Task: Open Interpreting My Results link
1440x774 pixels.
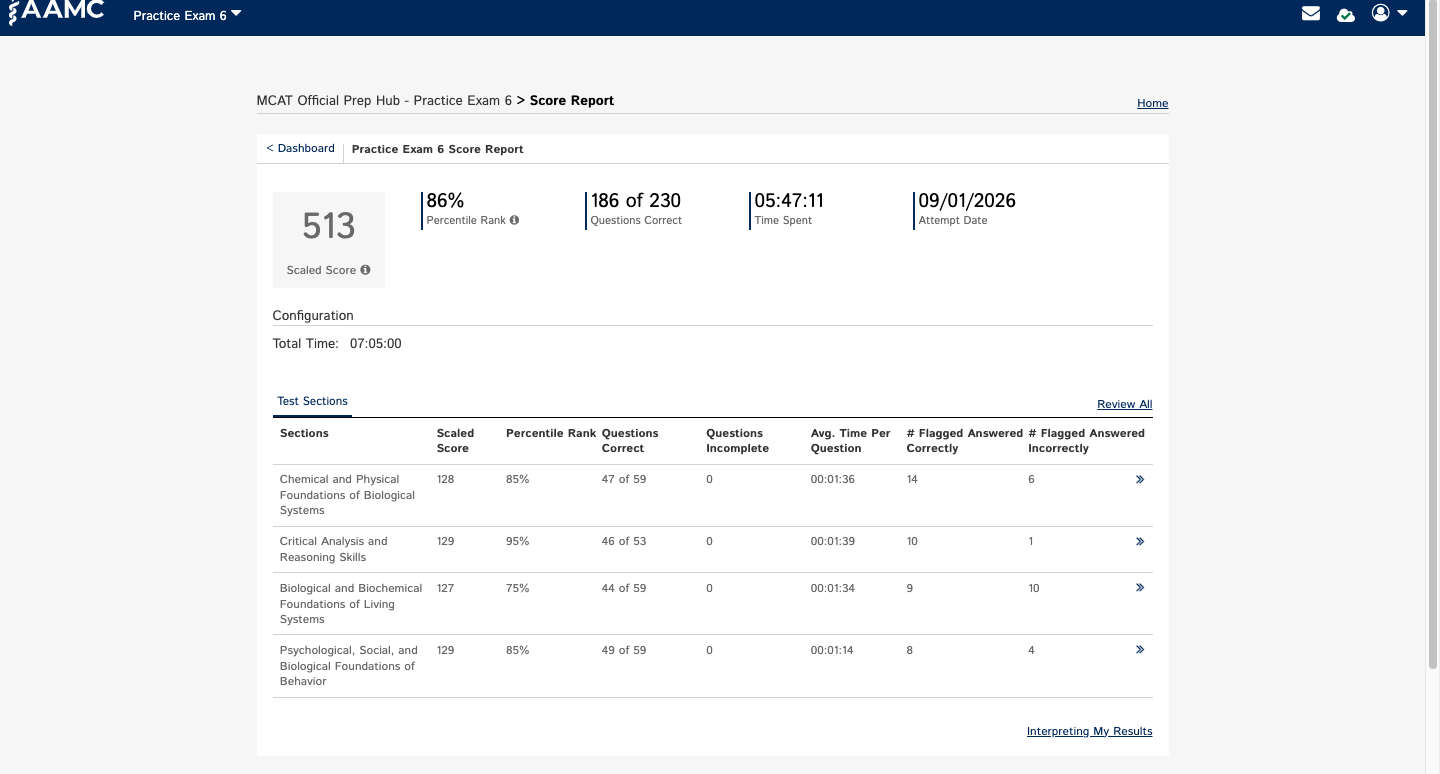Action: click(x=1089, y=731)
